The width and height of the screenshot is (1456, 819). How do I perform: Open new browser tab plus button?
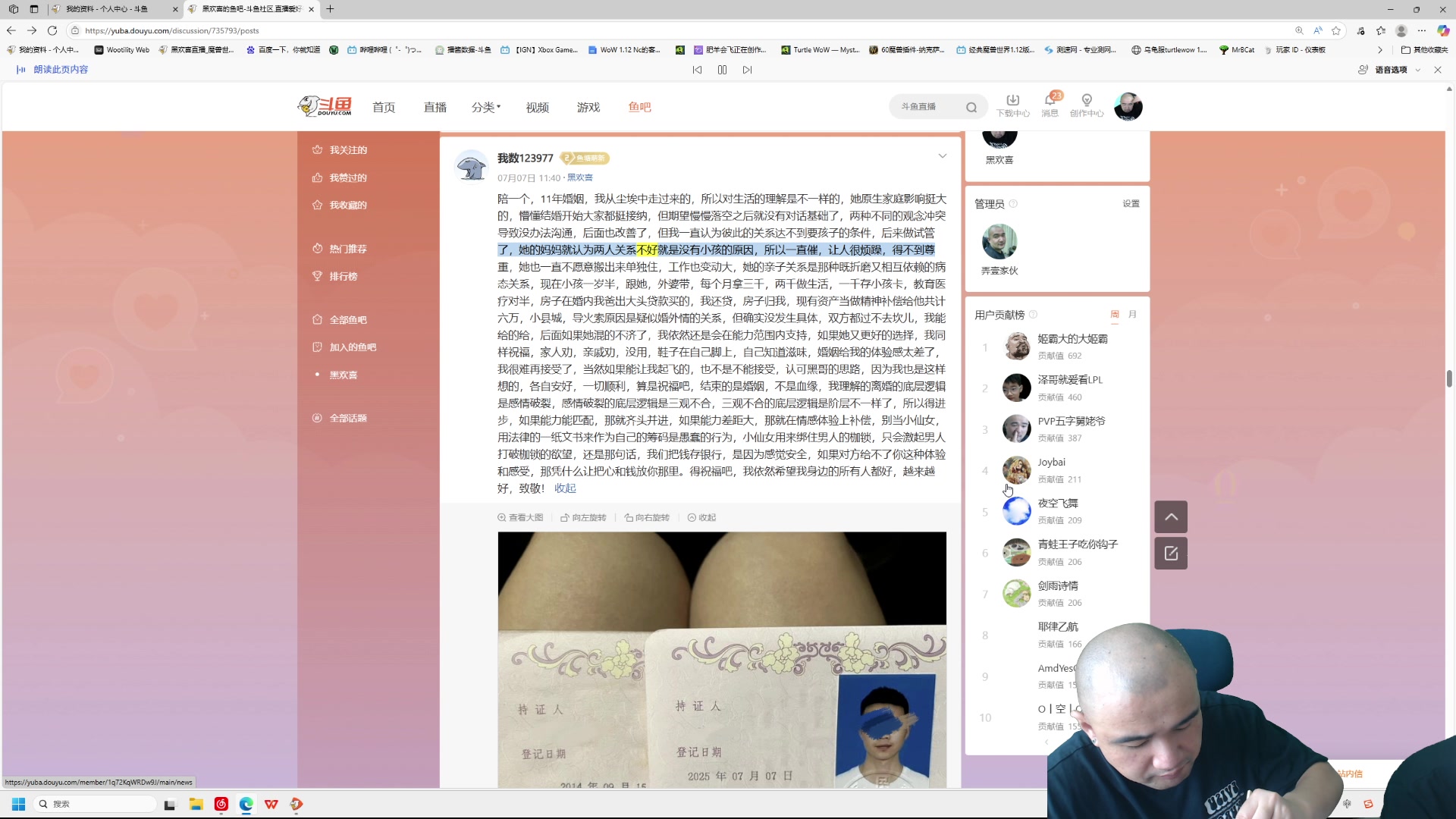(330, 9)
